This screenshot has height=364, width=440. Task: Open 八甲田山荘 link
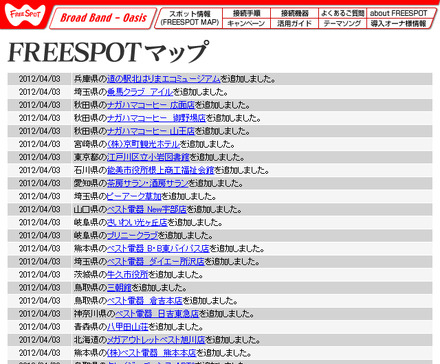pos(127,327)
